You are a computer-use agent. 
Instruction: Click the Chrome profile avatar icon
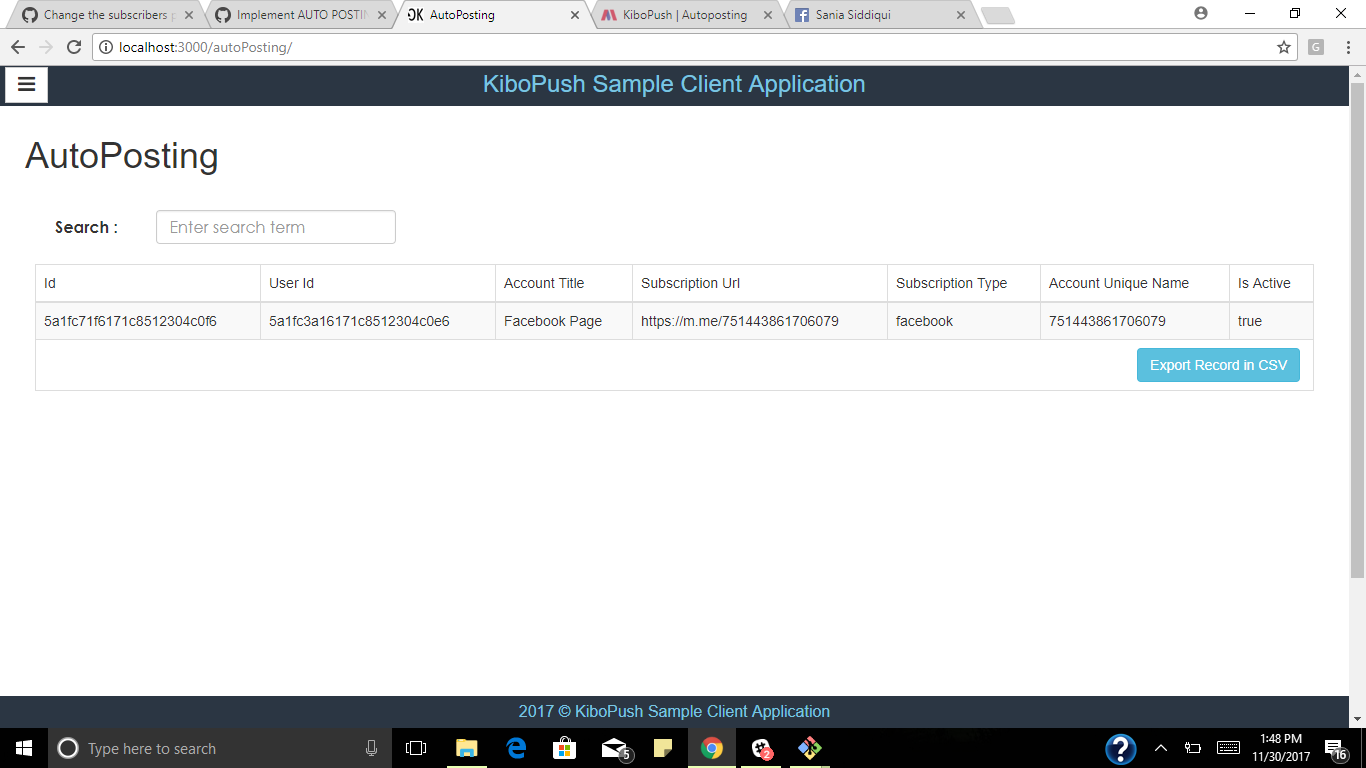click(x=1201, y=14)
